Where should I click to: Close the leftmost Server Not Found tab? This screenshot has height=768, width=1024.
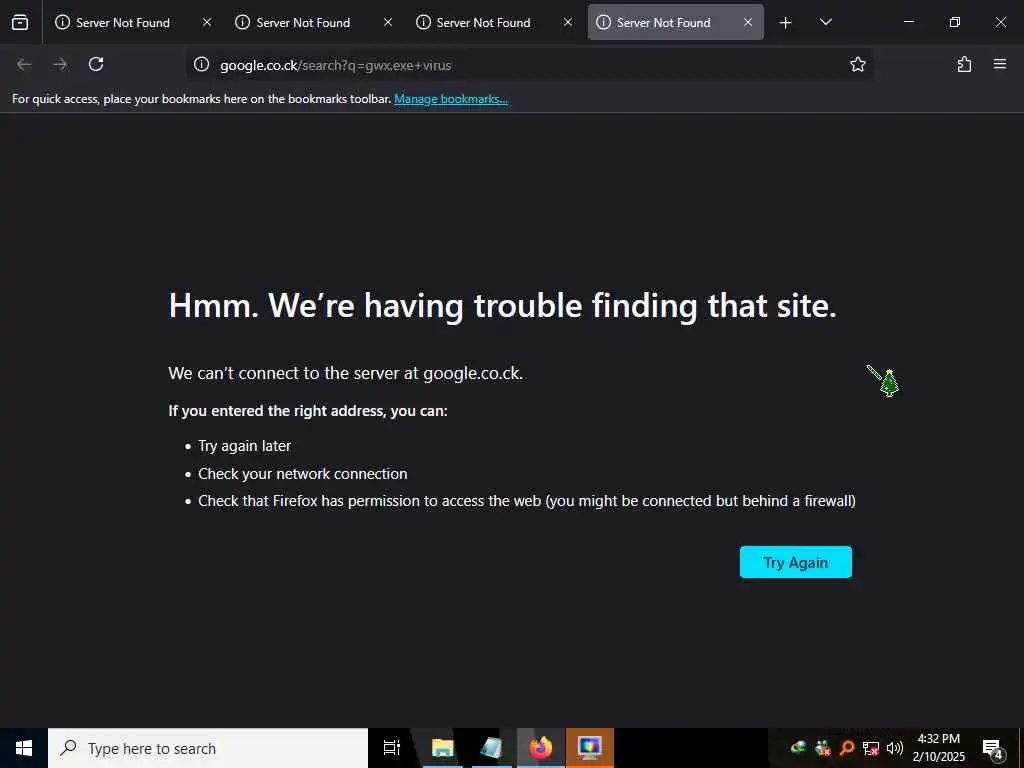coord(207,22)
